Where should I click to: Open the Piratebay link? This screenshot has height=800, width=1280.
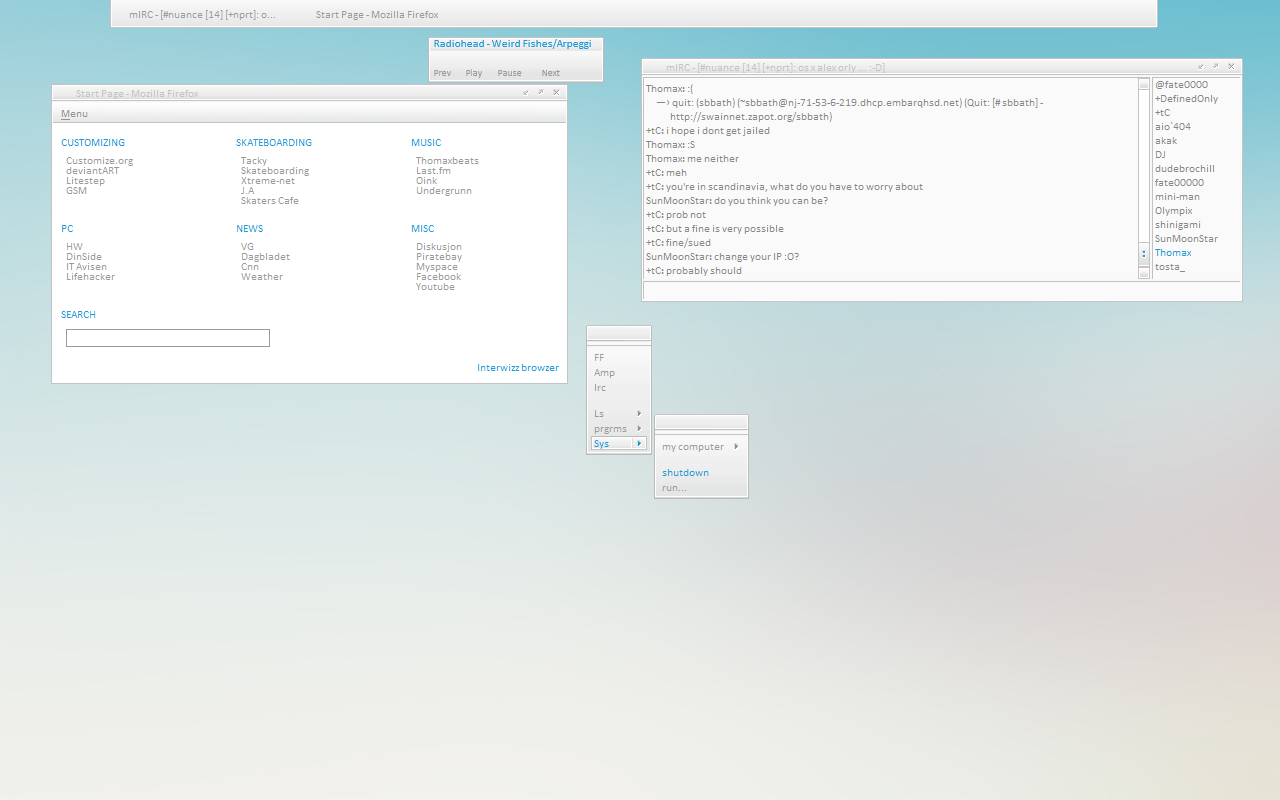coord(439,257)
